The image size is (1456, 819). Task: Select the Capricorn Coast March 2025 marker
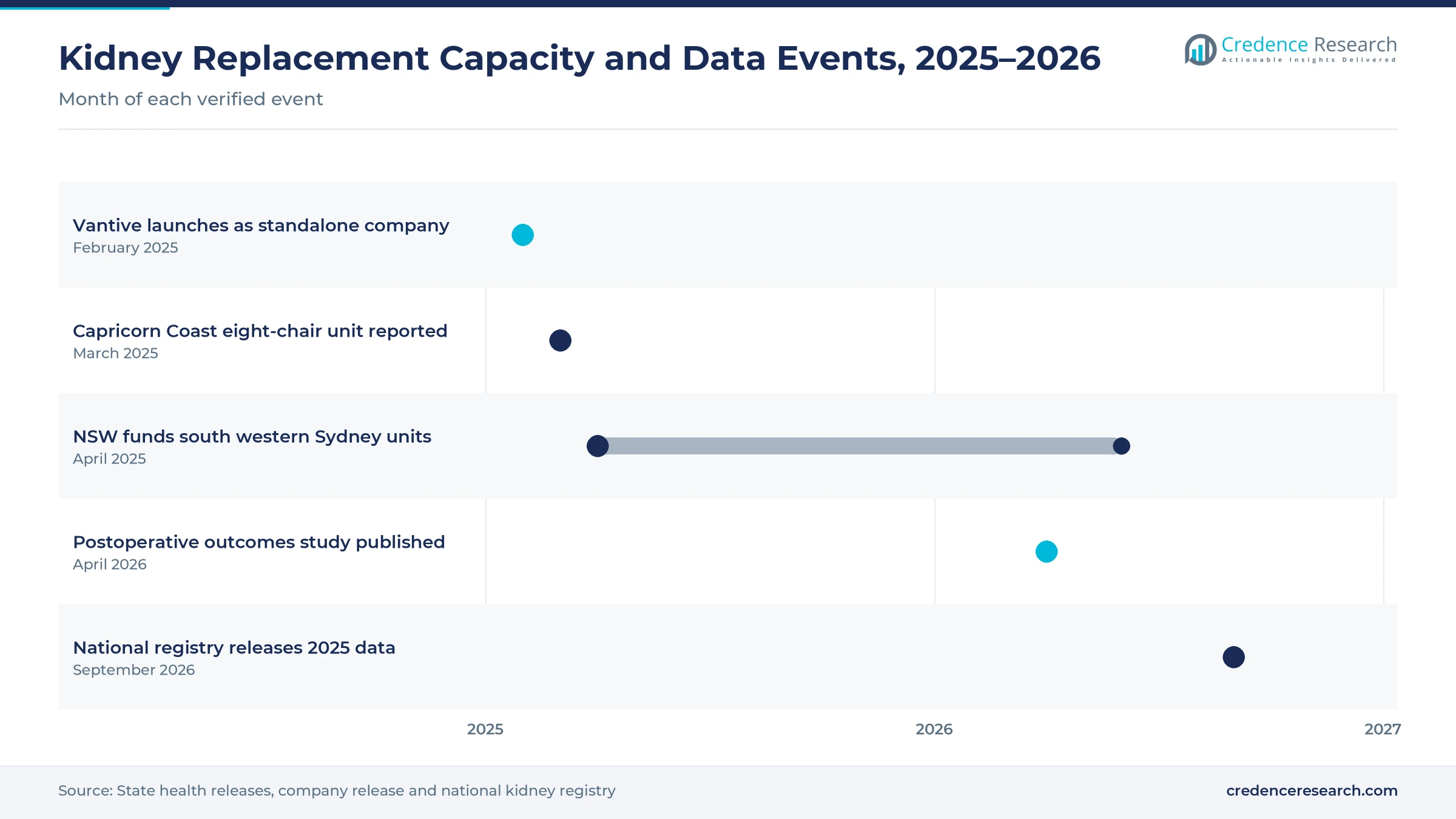pyautogui.click(x=560, y=340)
